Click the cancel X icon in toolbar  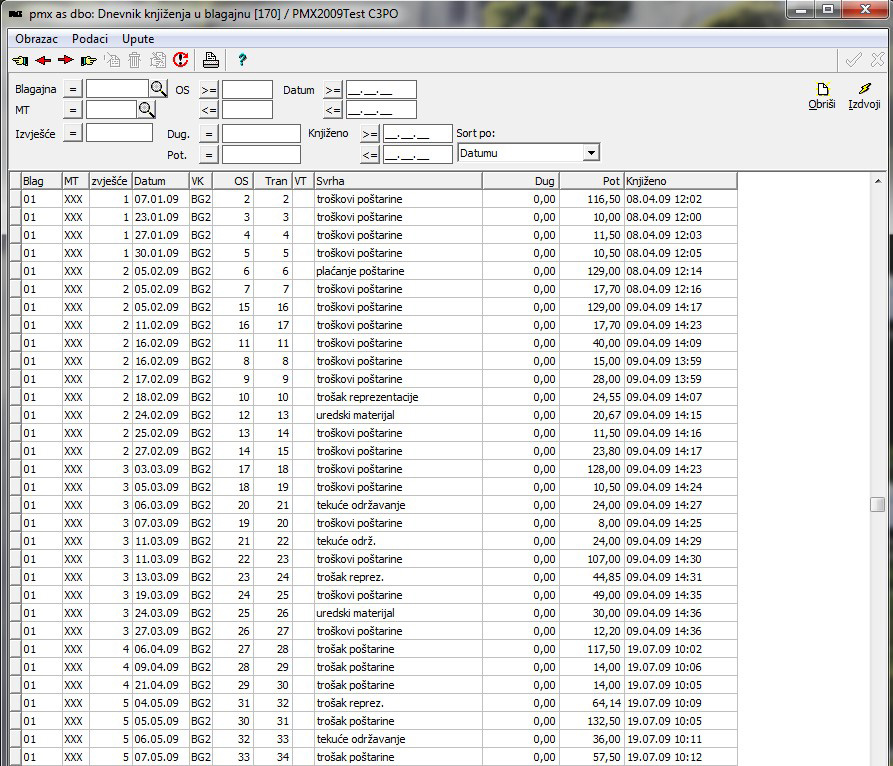point(878,59)
